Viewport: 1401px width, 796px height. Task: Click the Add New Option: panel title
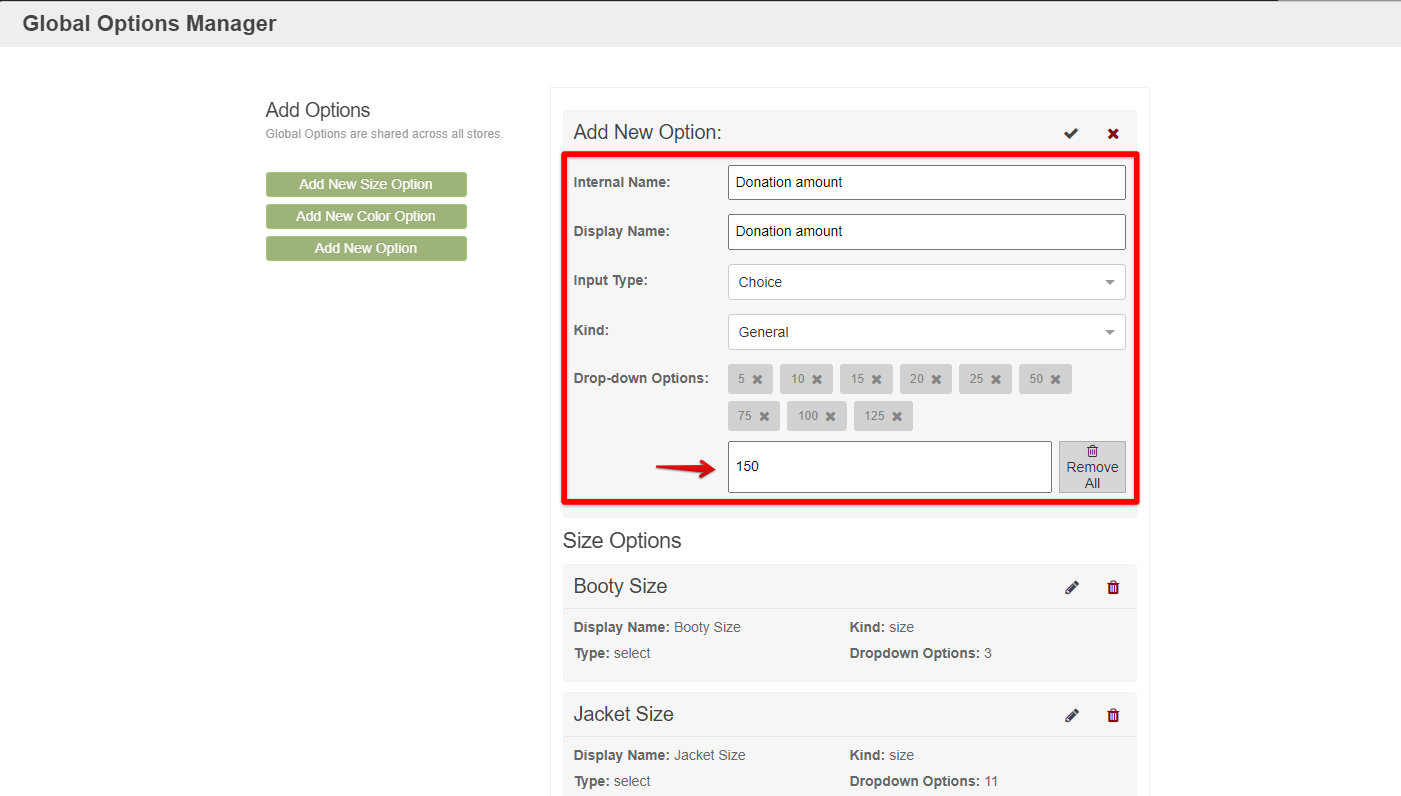click(x=647, y=132)
